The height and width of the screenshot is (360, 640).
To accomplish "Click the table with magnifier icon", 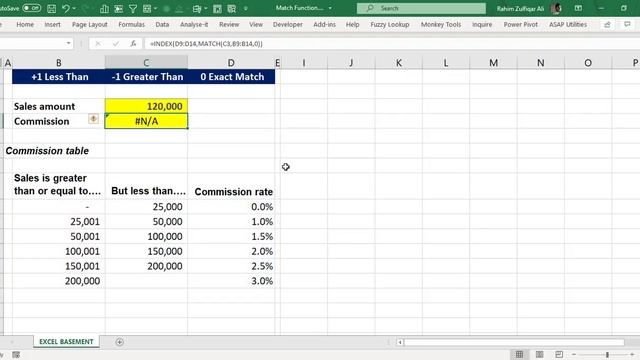I will pyautogui.click(x=231, y=9).
